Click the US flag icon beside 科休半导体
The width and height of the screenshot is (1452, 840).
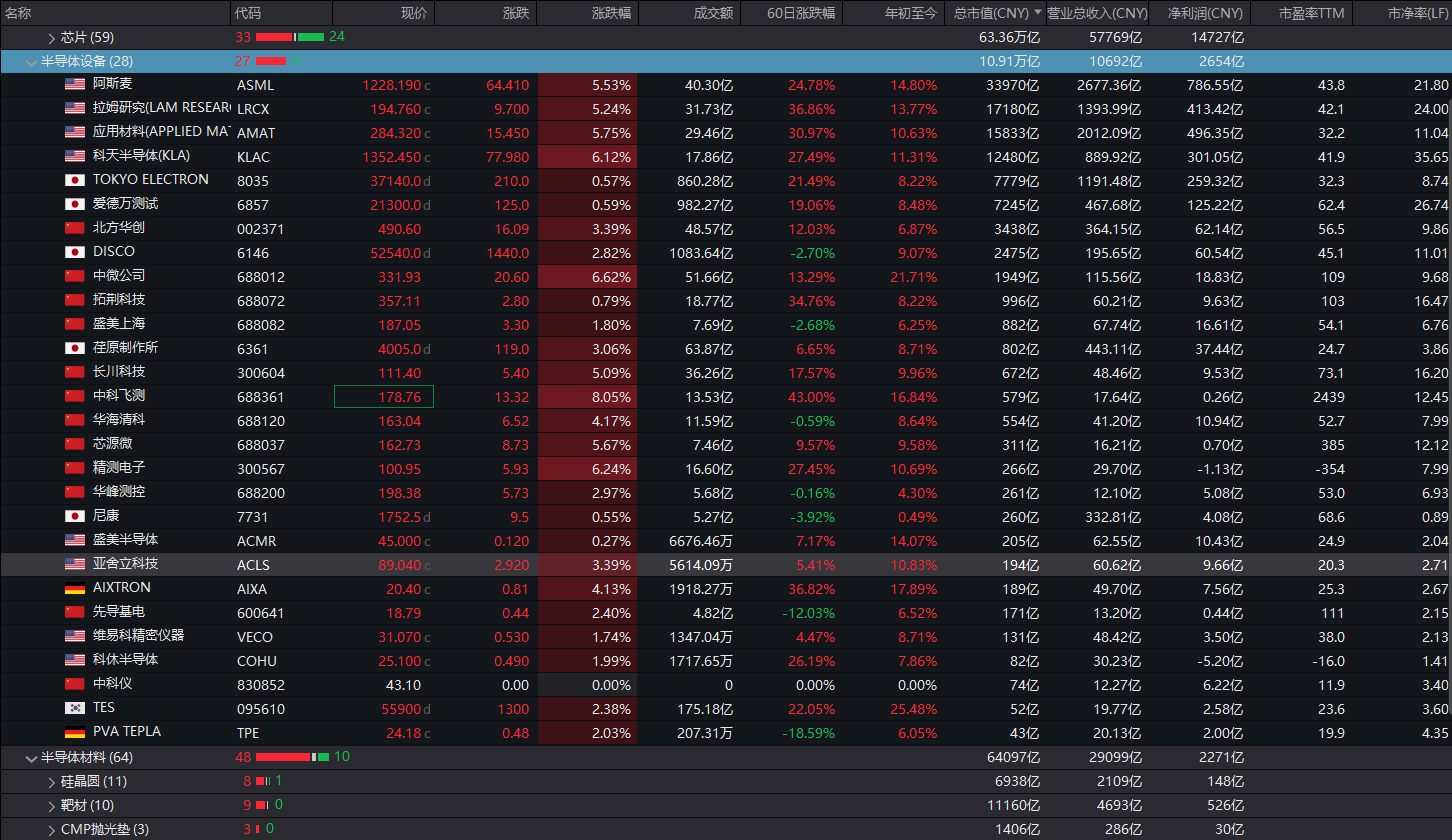click(75, 660)
